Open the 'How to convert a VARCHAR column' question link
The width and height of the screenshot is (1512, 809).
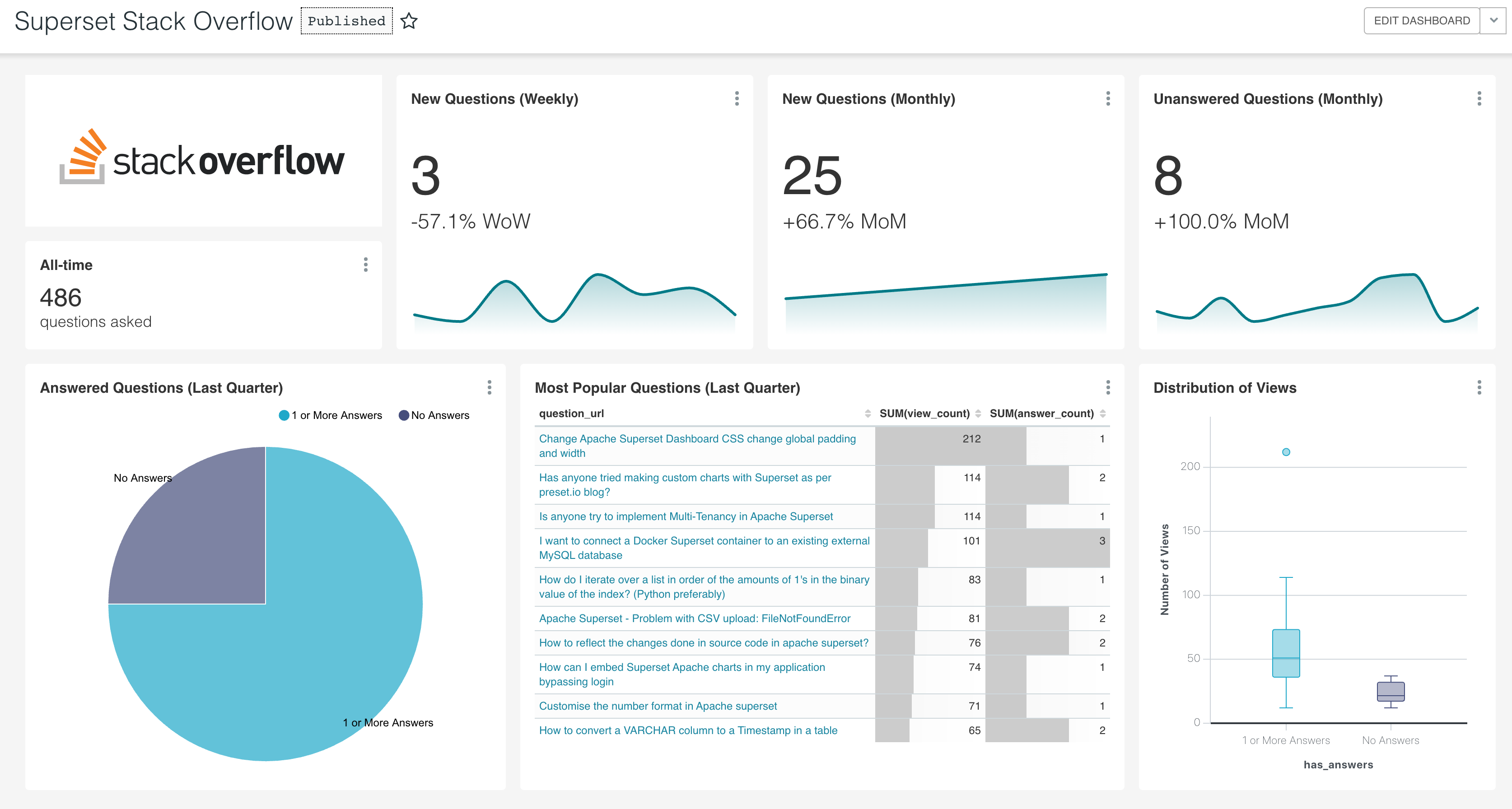[688, 730]
